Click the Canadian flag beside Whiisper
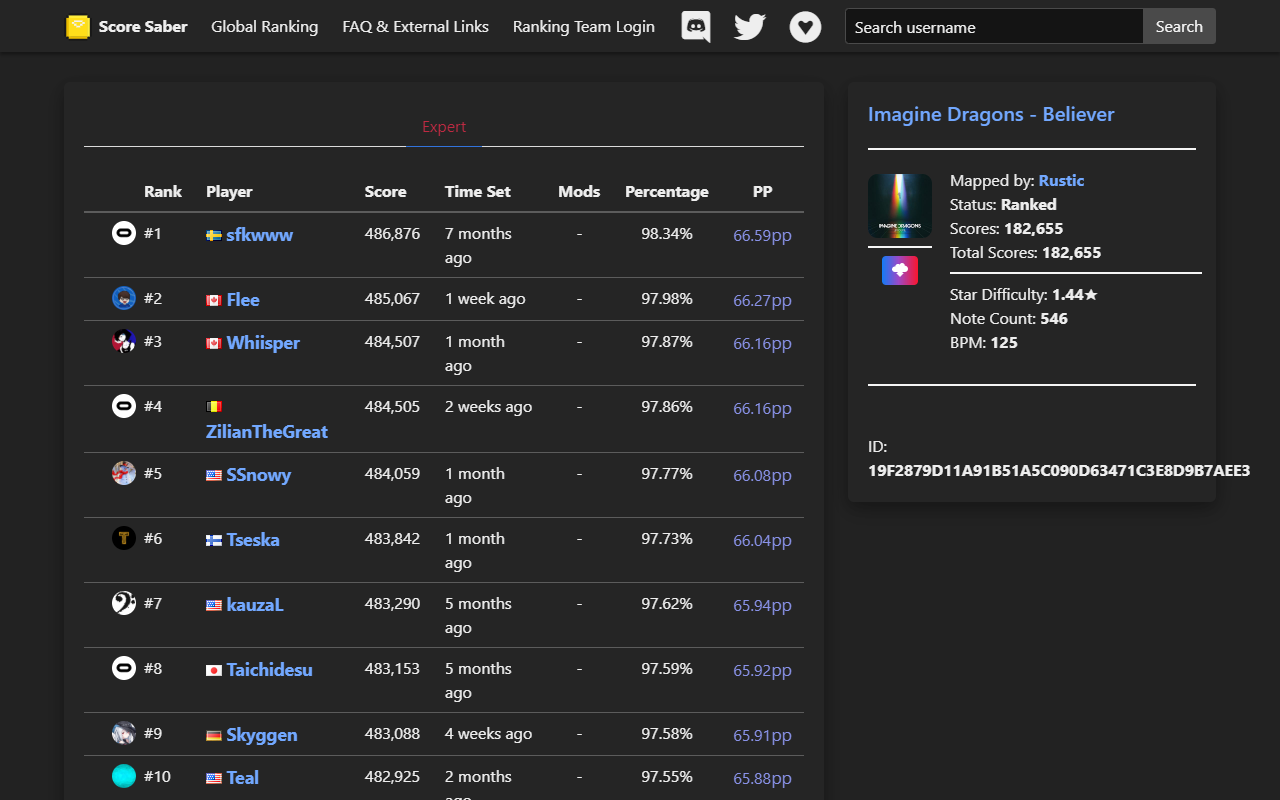1280x800 pixels. [x=214, y=344]
